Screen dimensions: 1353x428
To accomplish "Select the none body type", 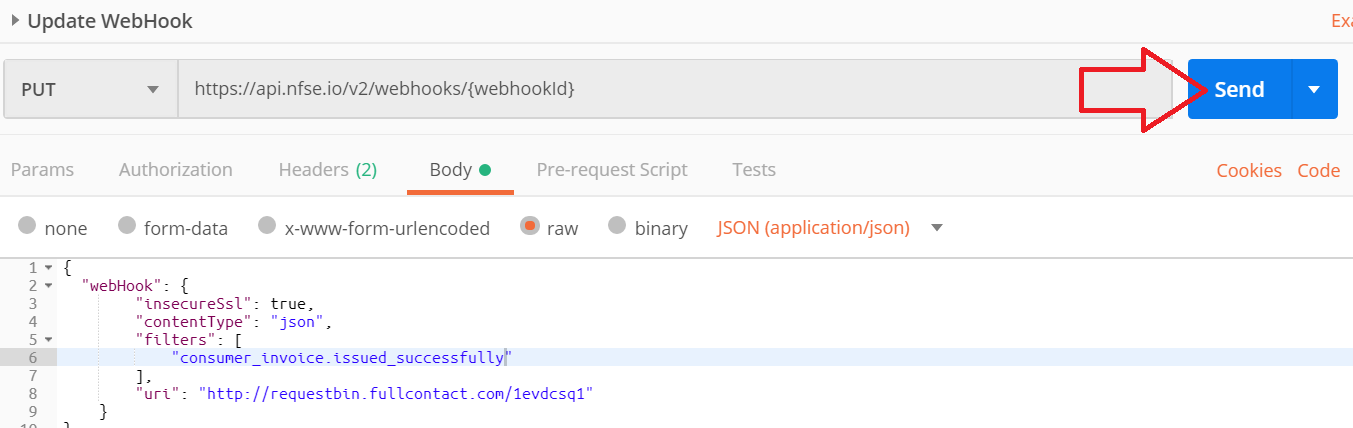I will click(28, 227).
